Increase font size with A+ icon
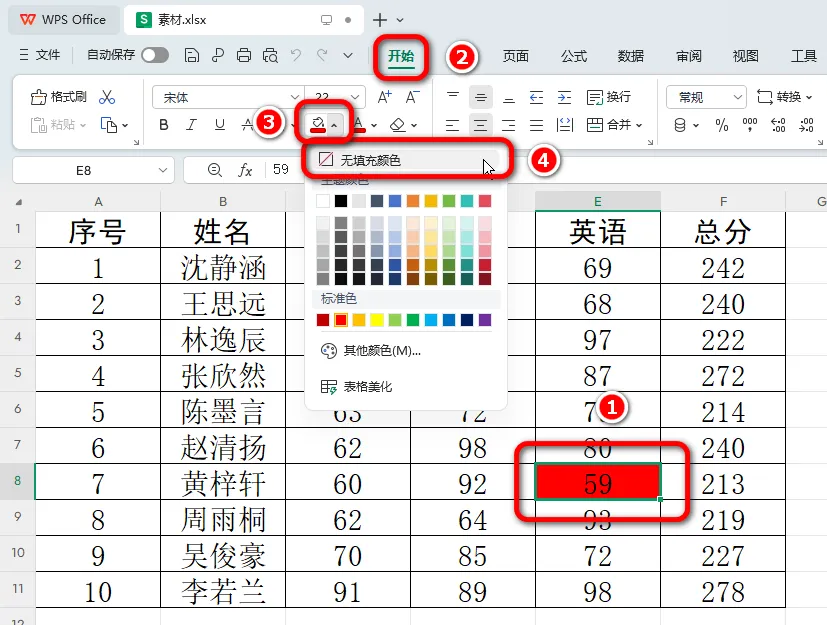The width and height of the screenshot is (827, 625). click(x=384, y=97)
